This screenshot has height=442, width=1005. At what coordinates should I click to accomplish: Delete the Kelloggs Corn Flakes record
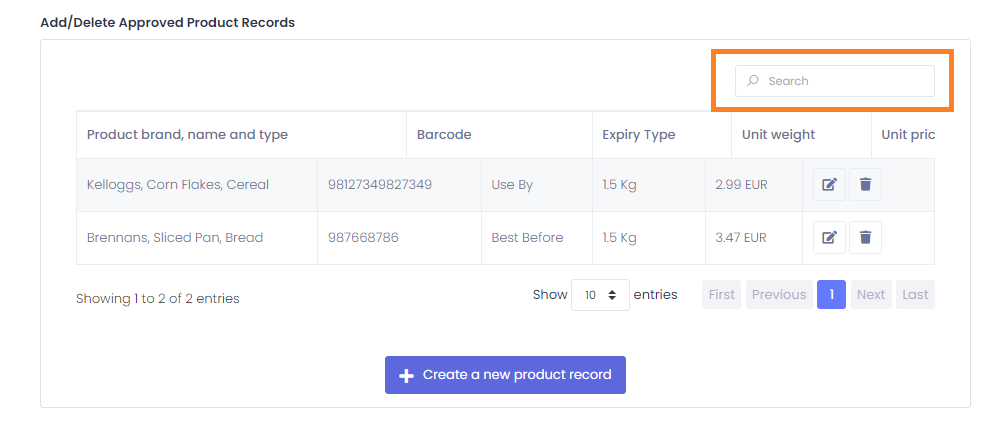tap(865, 184)
